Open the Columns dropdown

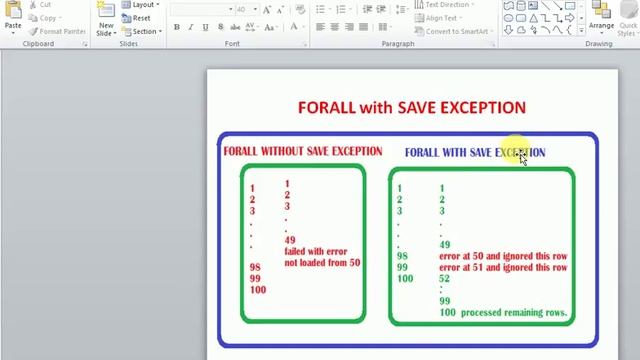[x=385, y=27]
